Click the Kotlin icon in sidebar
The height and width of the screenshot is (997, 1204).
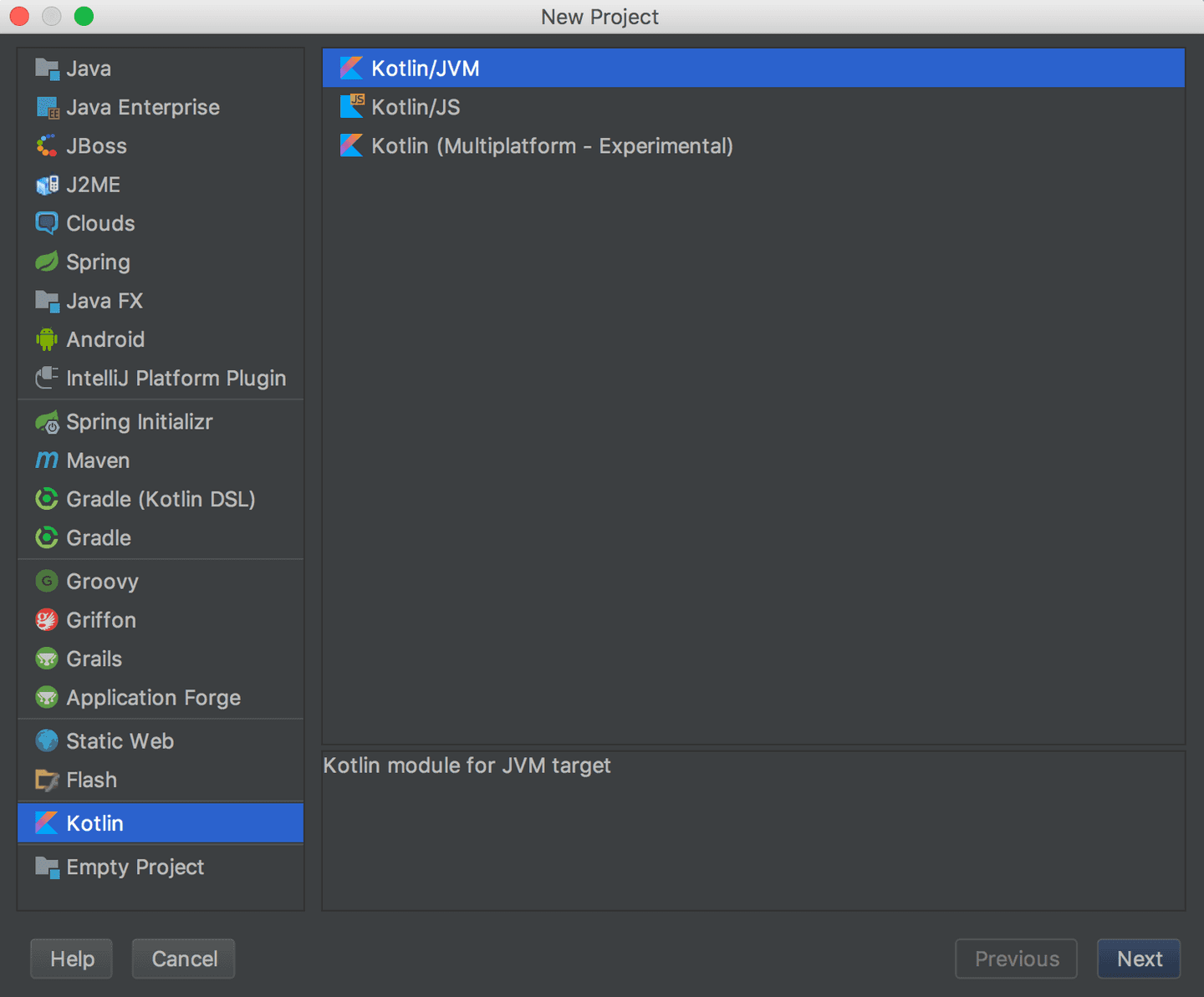(x=47, y=823)
